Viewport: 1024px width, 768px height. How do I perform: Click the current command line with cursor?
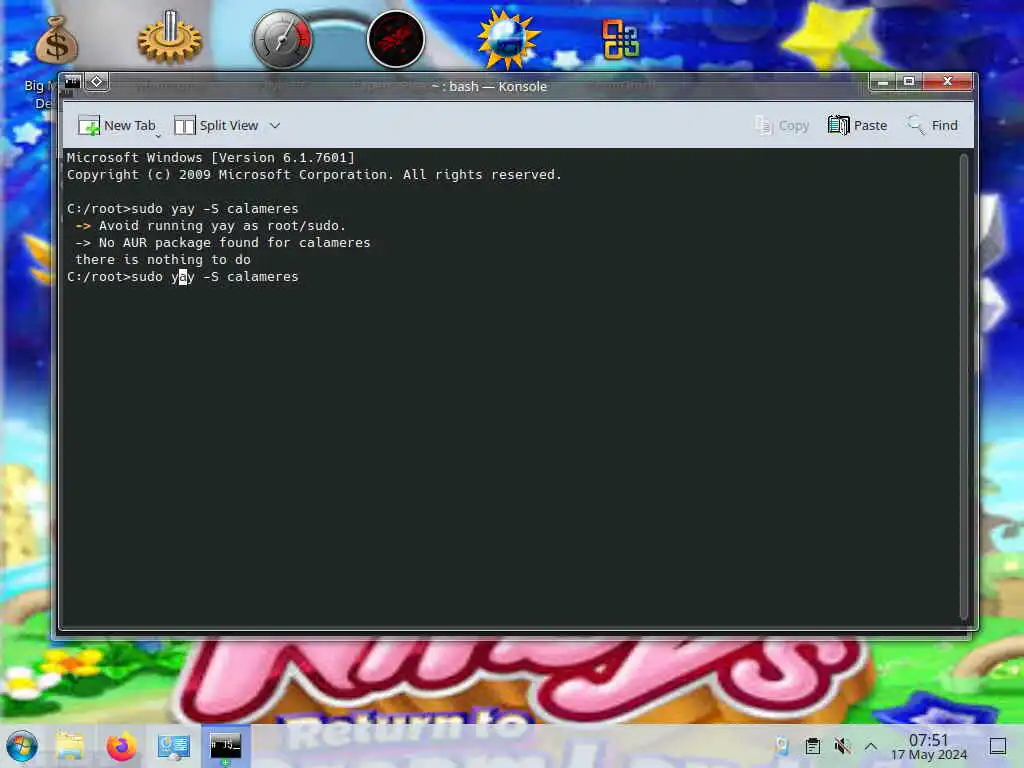[183, 276]
